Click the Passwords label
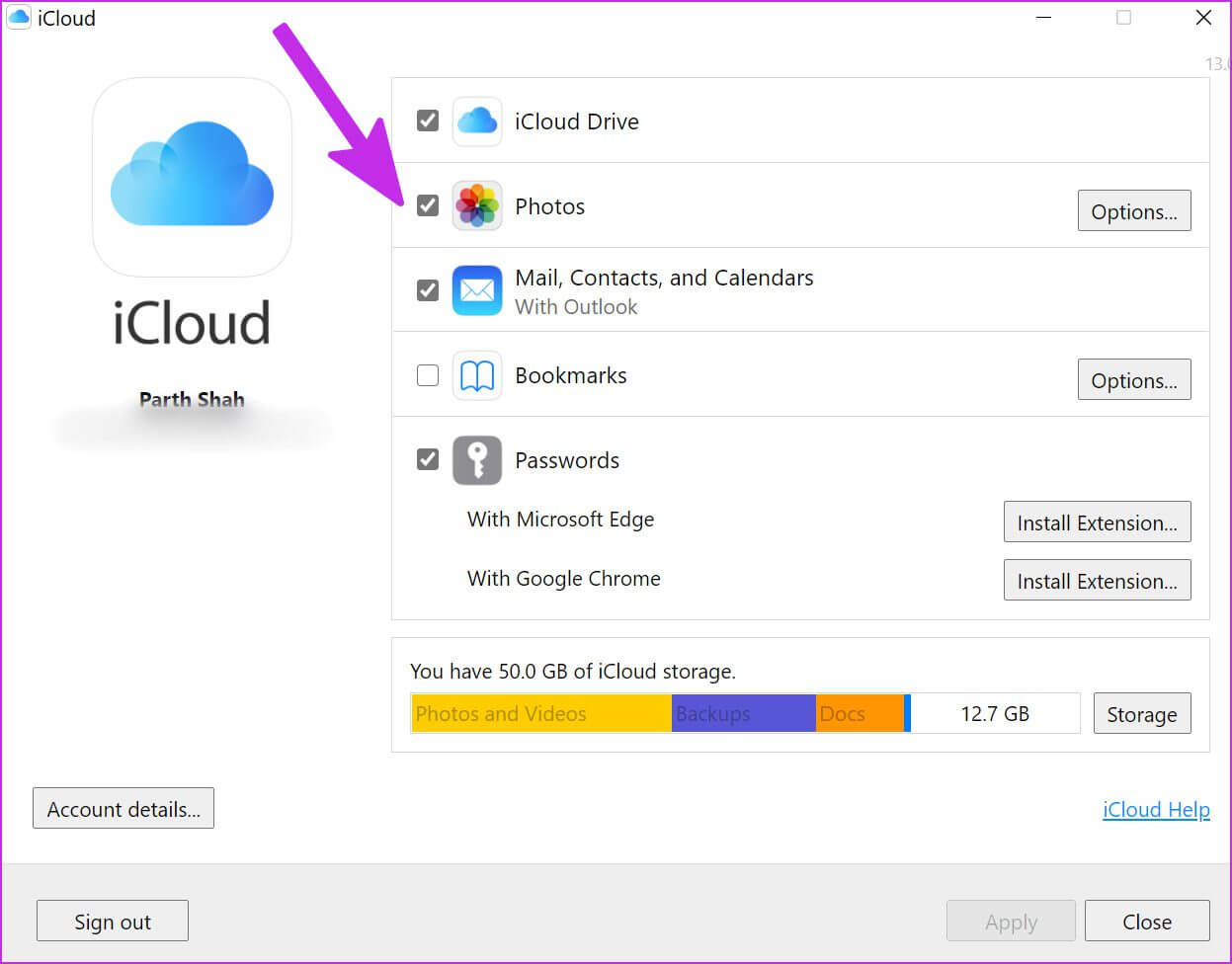The image size is (1232, 964). point(567,460)
